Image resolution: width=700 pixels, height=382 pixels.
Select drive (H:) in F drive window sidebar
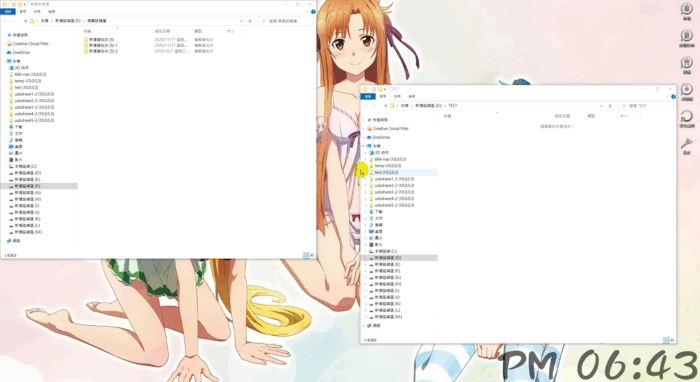[25, 199]
